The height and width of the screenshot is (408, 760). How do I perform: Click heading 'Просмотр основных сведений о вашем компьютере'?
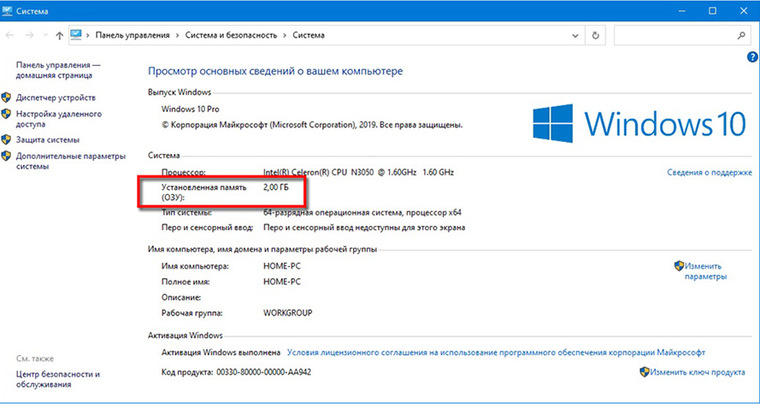(275, 71)
